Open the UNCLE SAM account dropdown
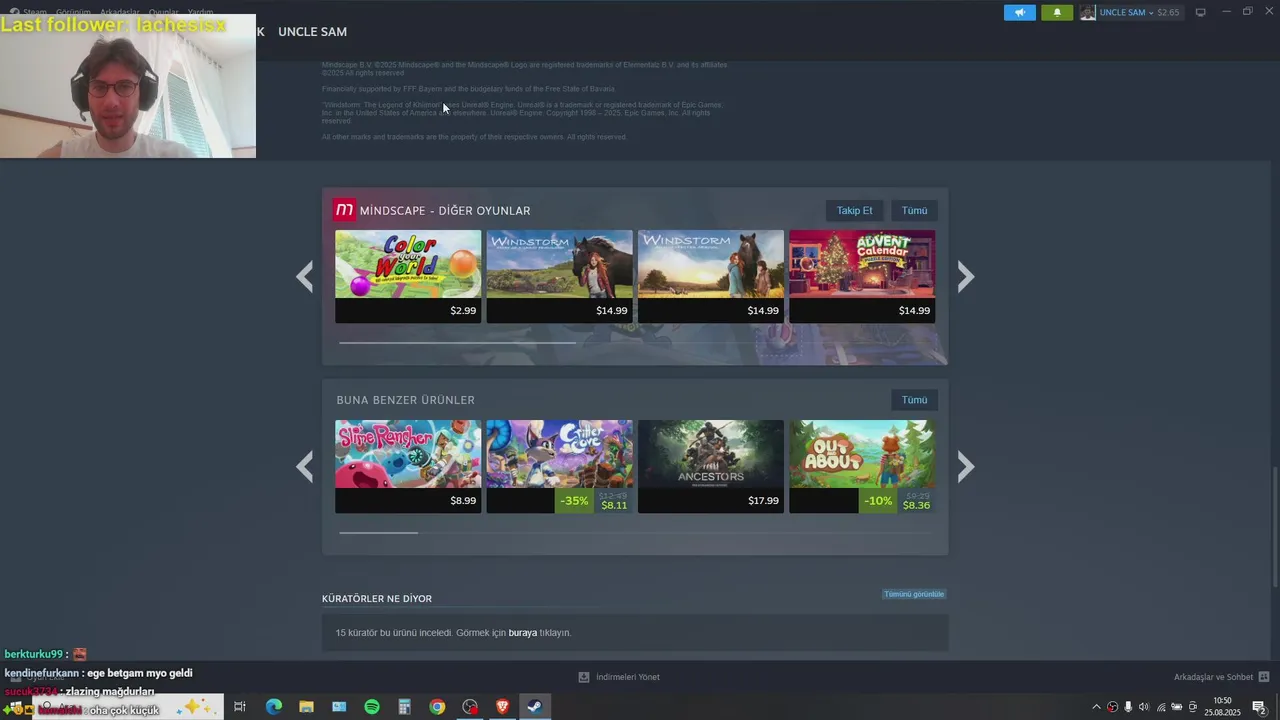The width and height of the screenshot is (1280, 720). pyautogui.click(x=1126, y=13)
